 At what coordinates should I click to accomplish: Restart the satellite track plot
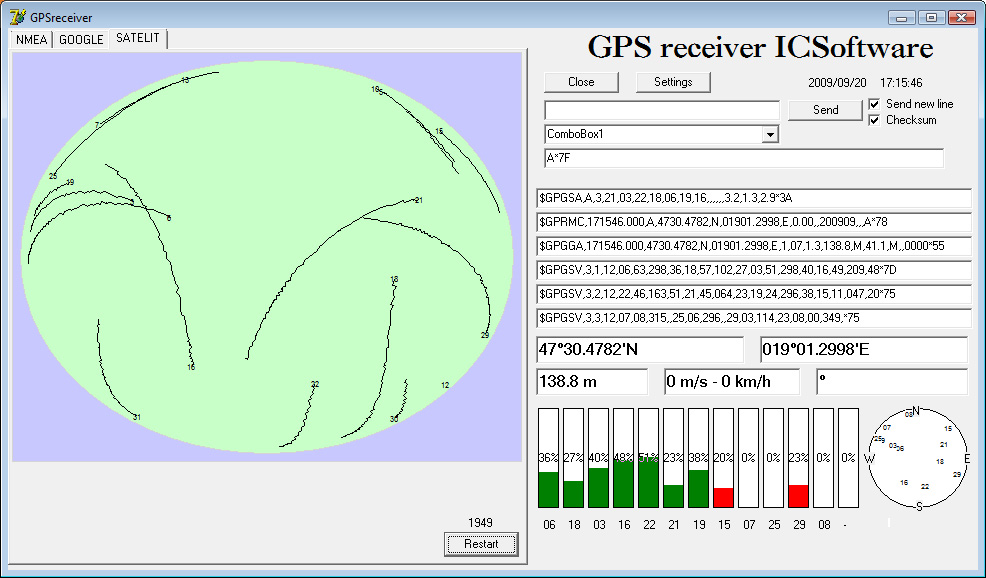pos(481,544)
